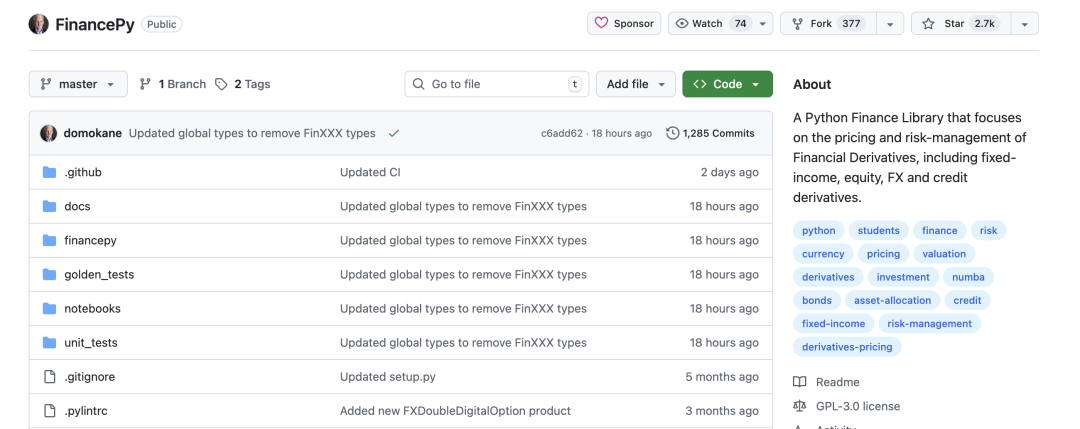
Task: Open the Star lists dropdown arrow
Action: click(x=1025, y=23)
